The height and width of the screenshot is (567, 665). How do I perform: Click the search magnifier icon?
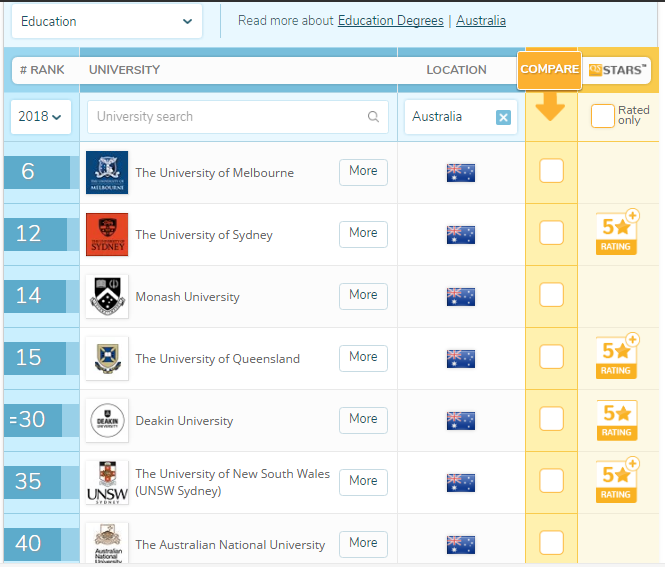pyautogui.click(x=373, y=117)
